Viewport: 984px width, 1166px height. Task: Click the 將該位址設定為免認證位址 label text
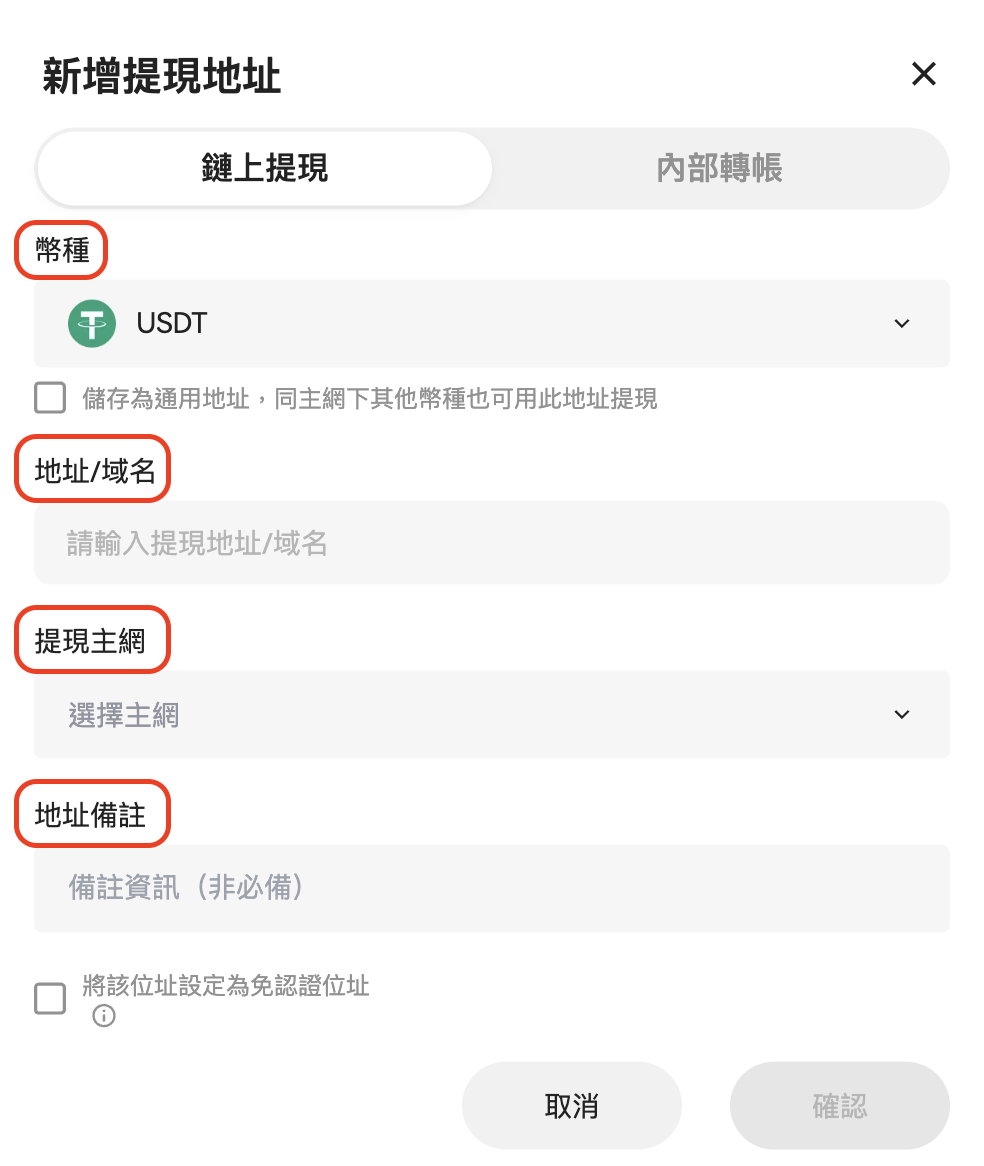point(226,986)
